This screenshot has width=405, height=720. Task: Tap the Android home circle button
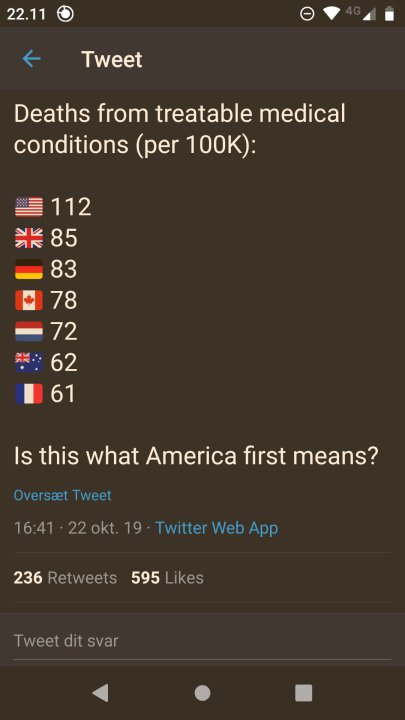click(202, 693)
